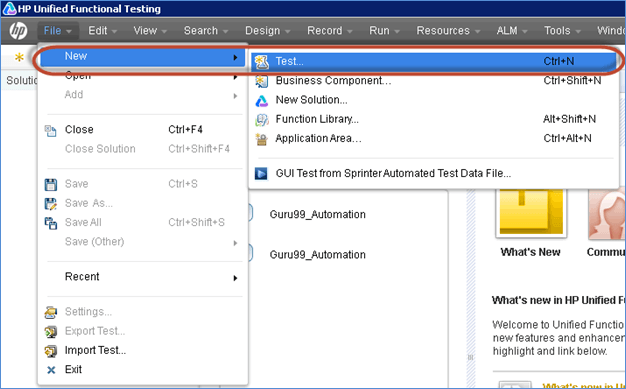Expand the Recent submenu arrow
626x389 pixels.
tap(235, 278)
